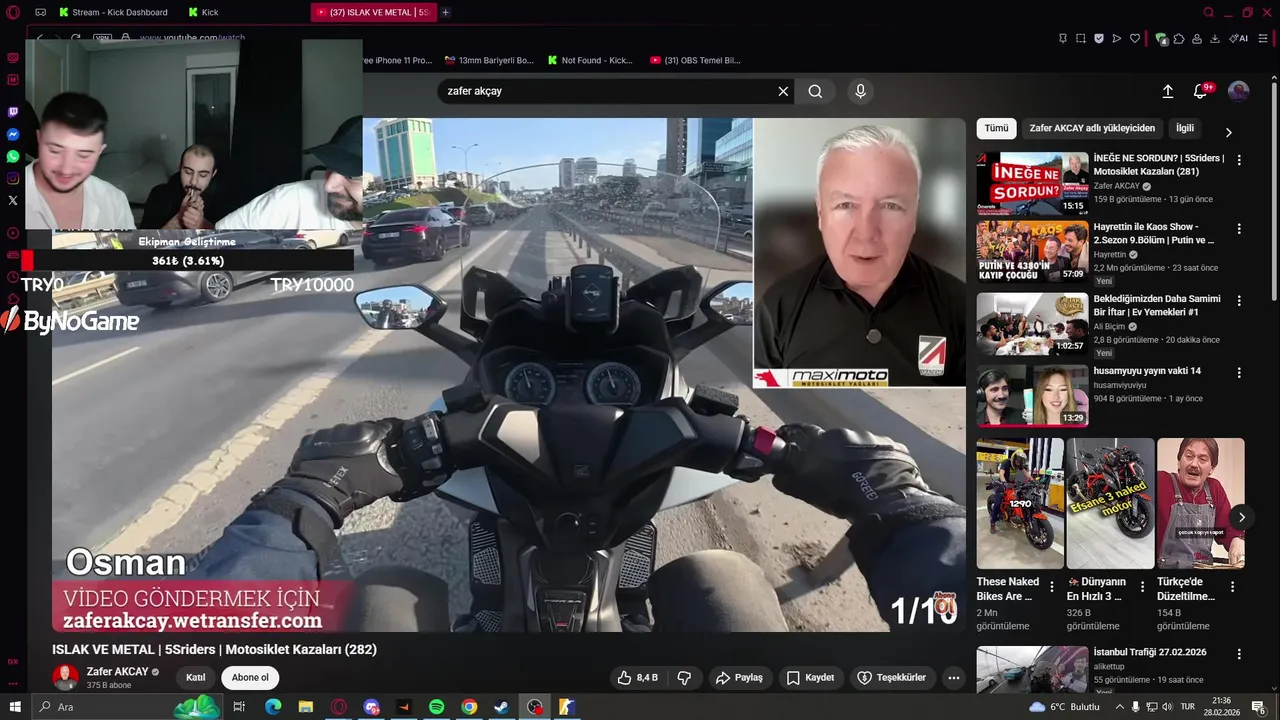Switch to the Stream - Kick Dashboard tab
1280x720 pixels.
pos(112,12)
